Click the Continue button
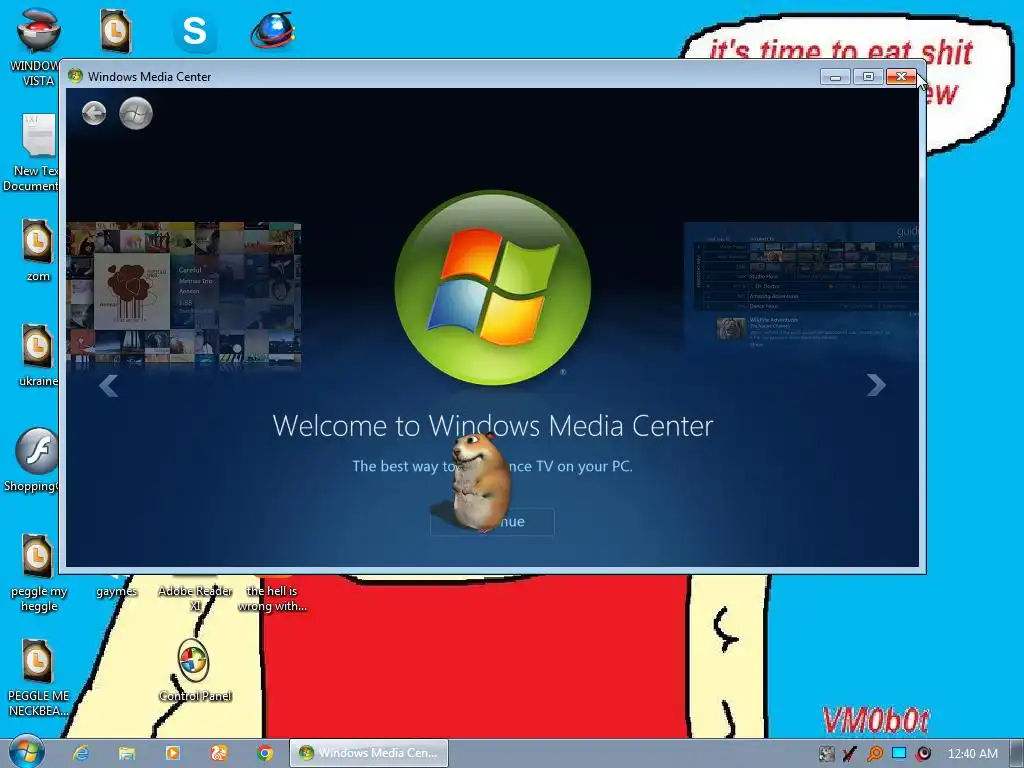 click(492, 521)
